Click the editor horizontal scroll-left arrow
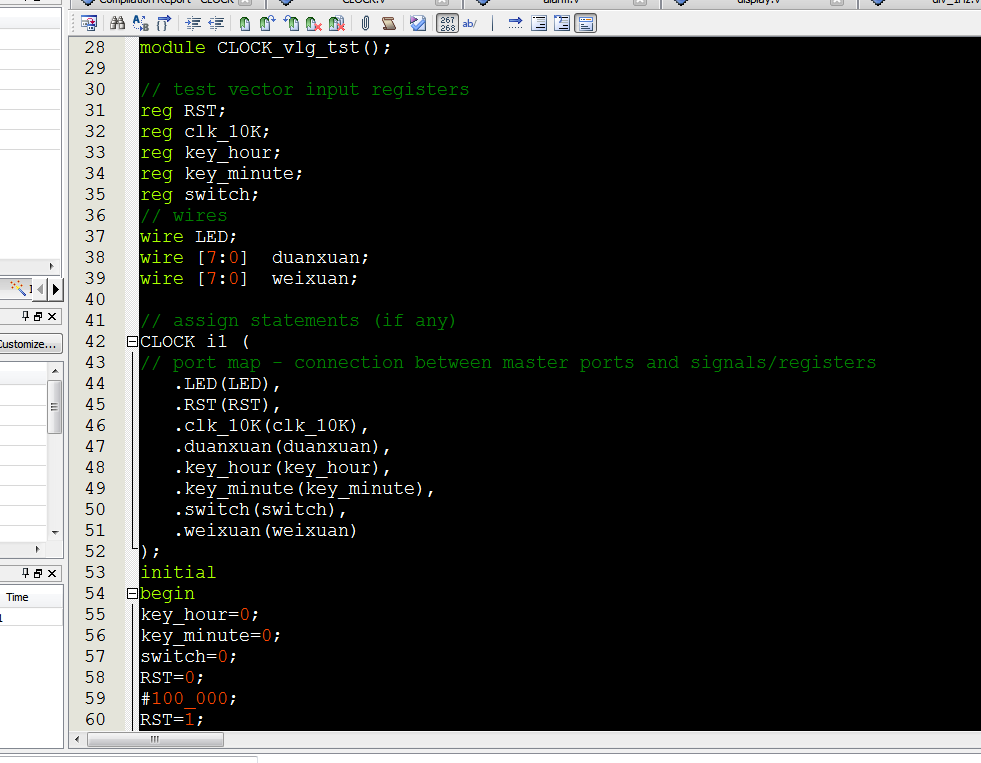This screenshot has height=763, width=981. (x=77, y=739)
